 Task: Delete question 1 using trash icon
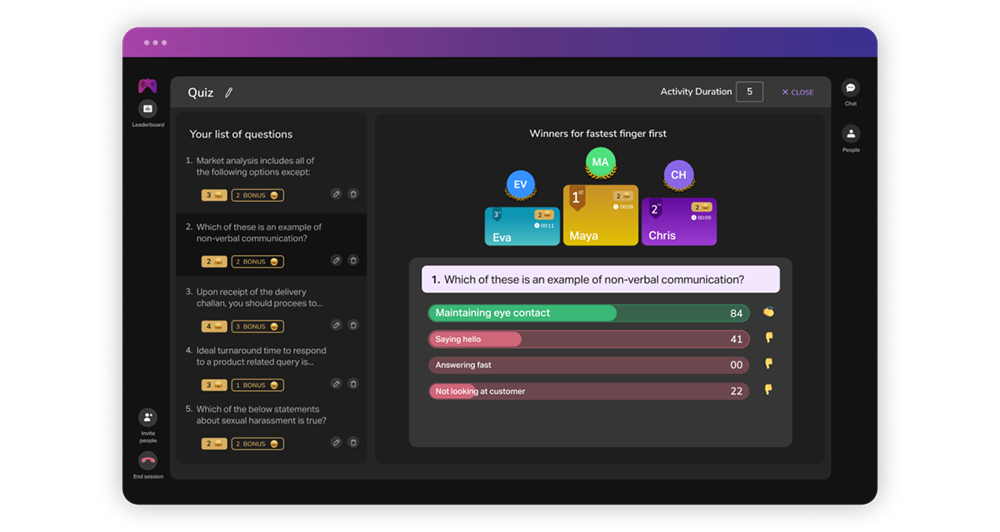pyautogui.click(x=353, y=194)
